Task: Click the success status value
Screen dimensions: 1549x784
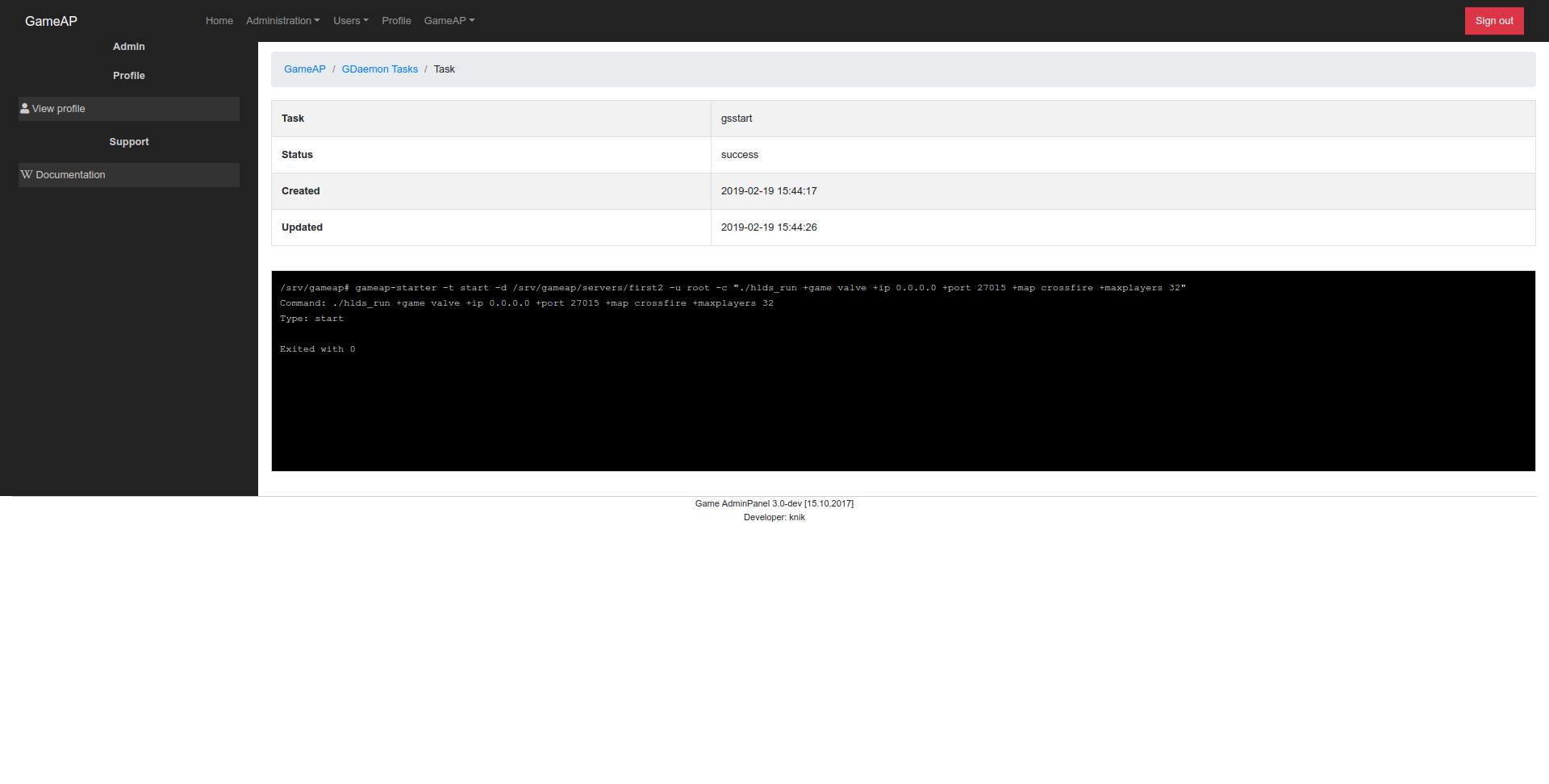Action: (x=739, y=154)
